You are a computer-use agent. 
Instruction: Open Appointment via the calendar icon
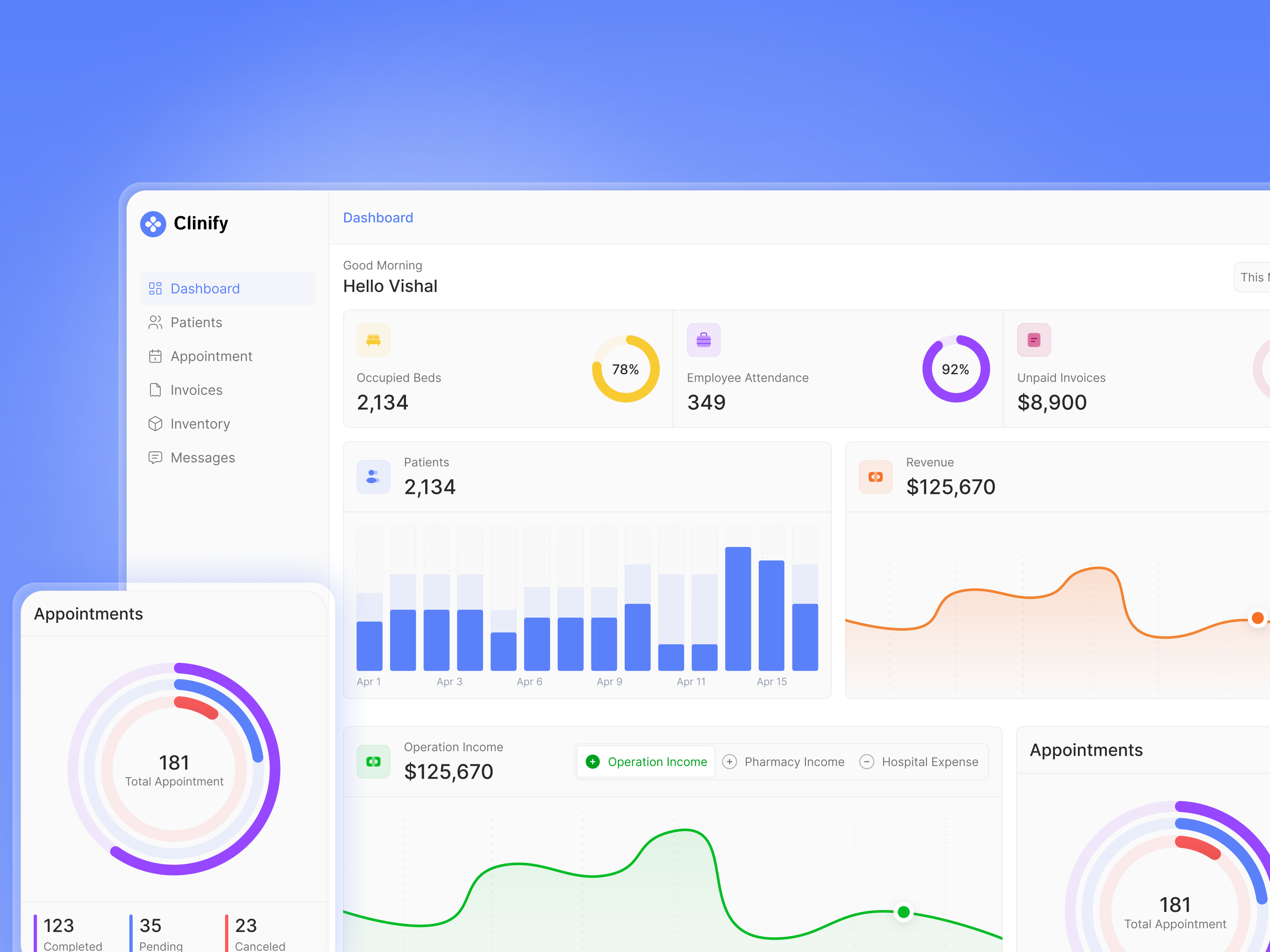tap(155, 356)
